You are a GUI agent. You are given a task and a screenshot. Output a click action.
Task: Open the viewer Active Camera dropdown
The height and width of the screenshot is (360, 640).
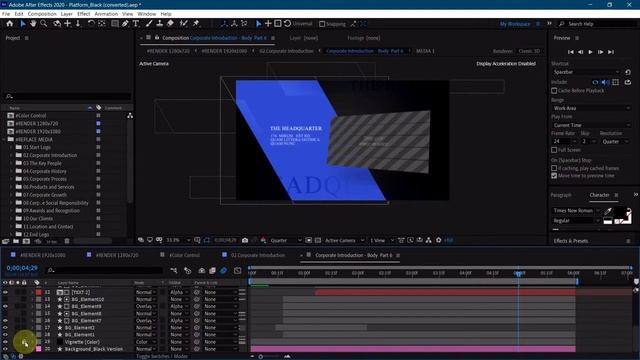pos(343,240)
